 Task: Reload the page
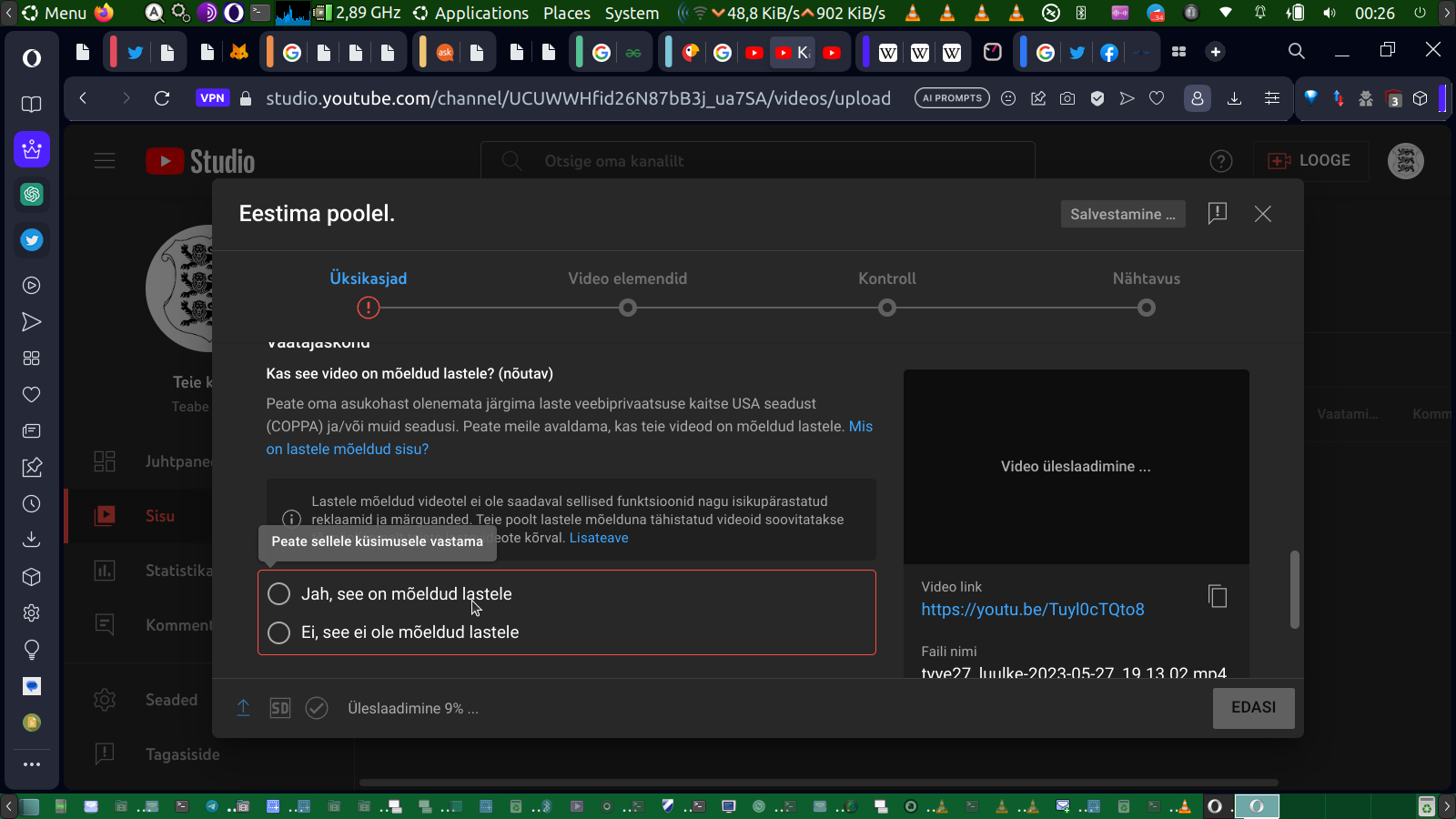click(162, 98)
